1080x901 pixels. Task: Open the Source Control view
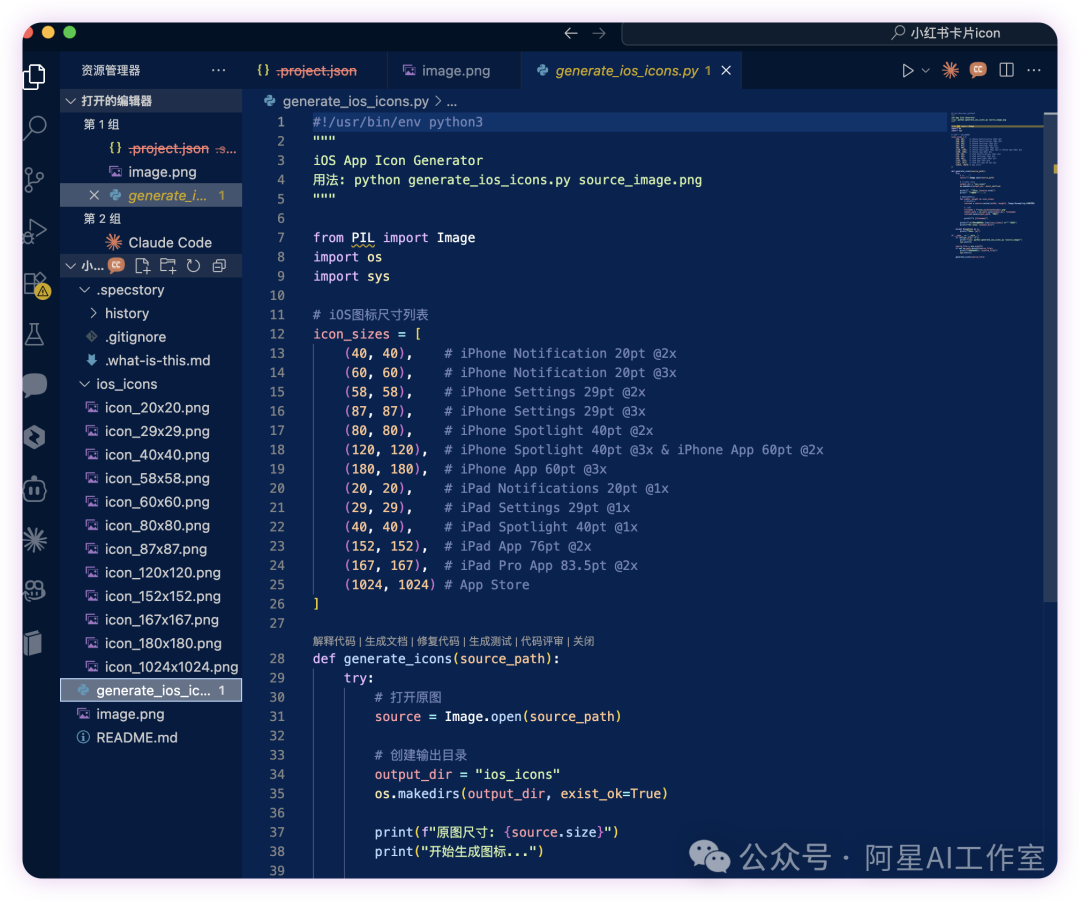click(35, 179)
